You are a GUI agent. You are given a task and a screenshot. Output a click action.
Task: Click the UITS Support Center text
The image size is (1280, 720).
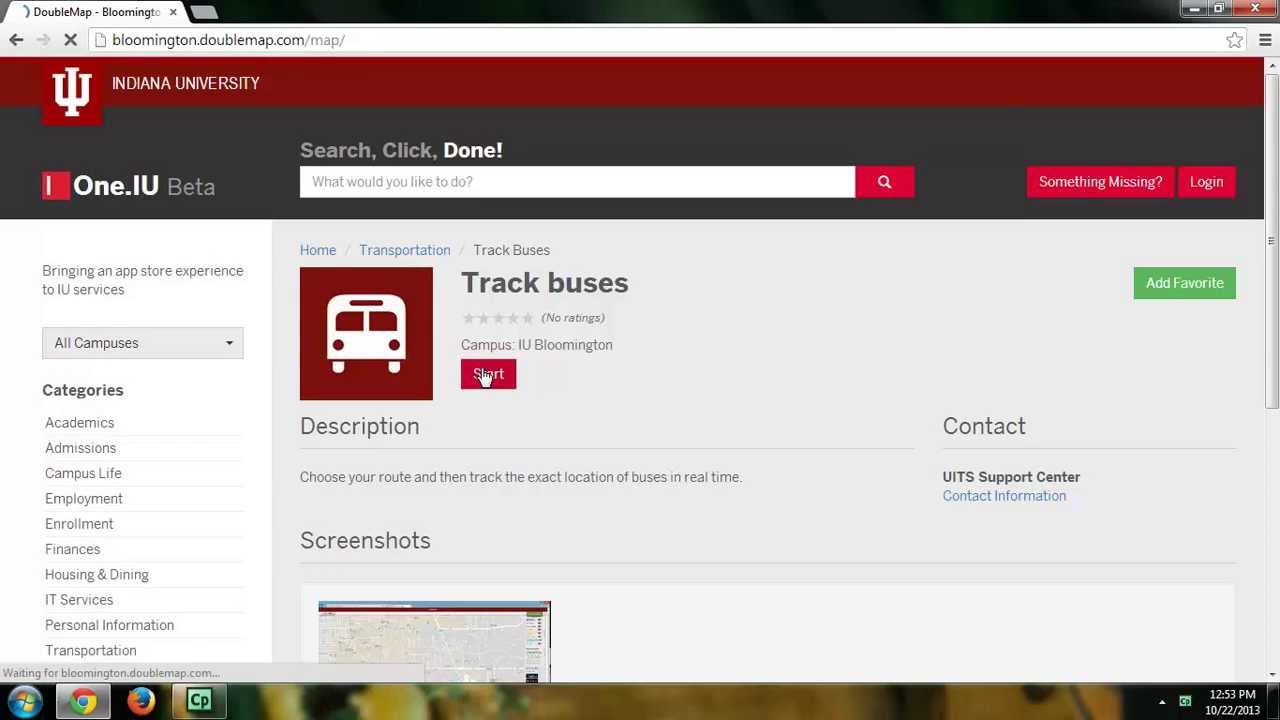click(1011, 477)
